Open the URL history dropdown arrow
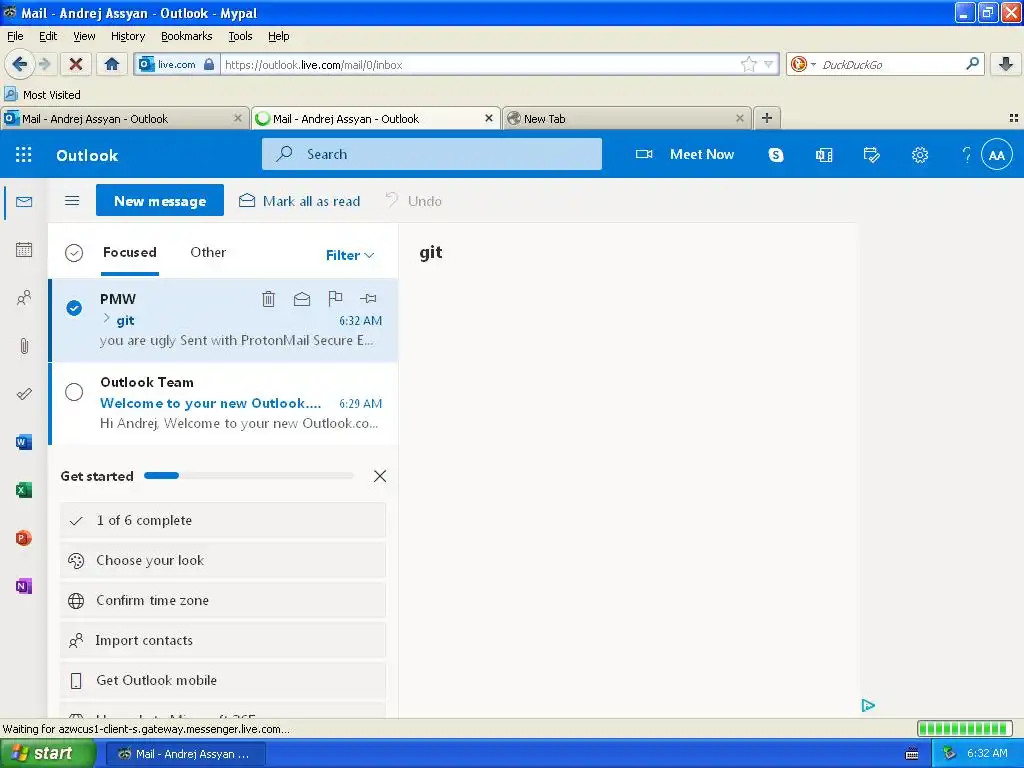The width and height of the screenshot is (1024, 768). tap(769, 64)
